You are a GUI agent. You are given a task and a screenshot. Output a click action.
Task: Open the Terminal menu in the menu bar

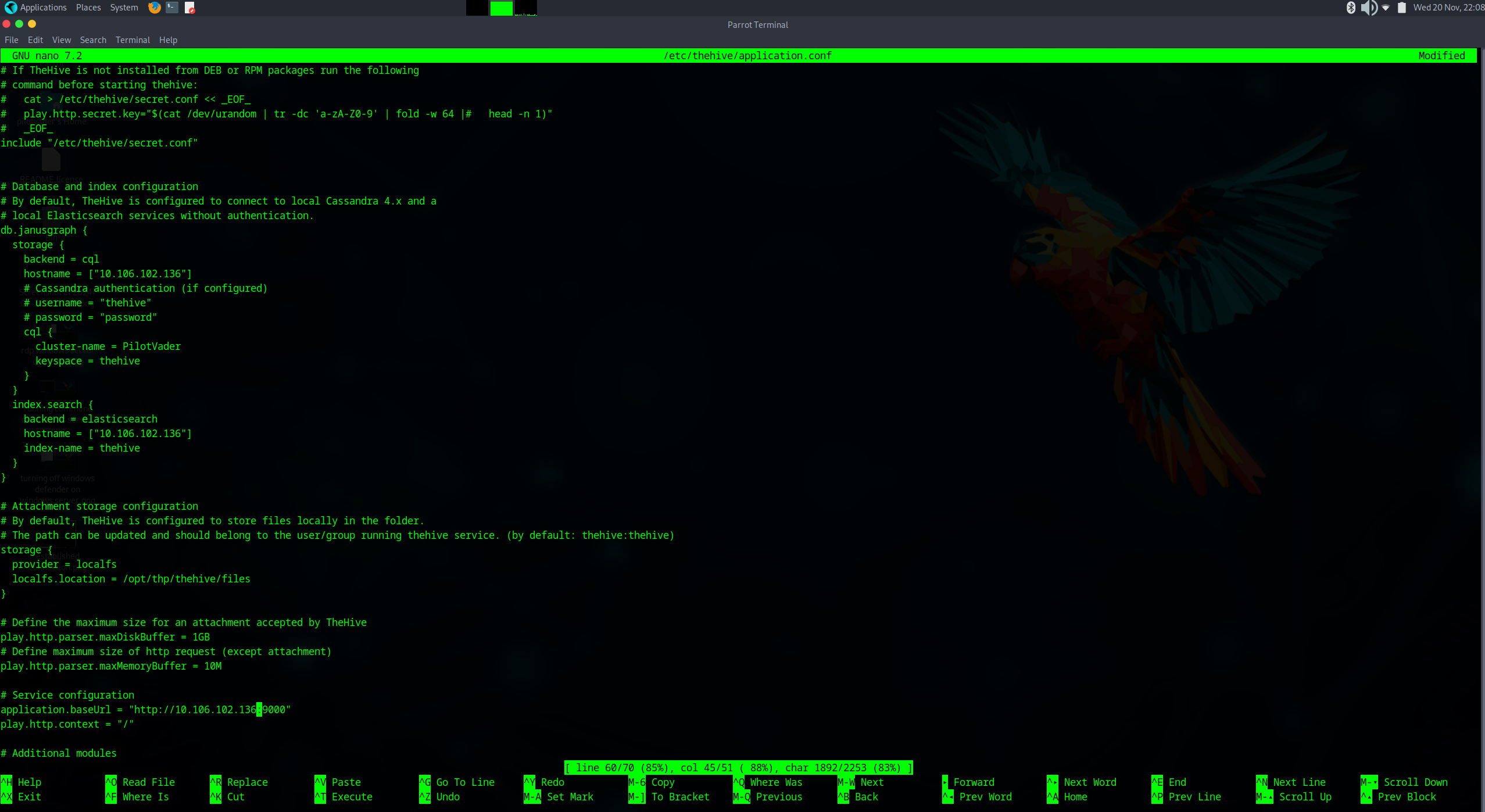click(132, 40)
